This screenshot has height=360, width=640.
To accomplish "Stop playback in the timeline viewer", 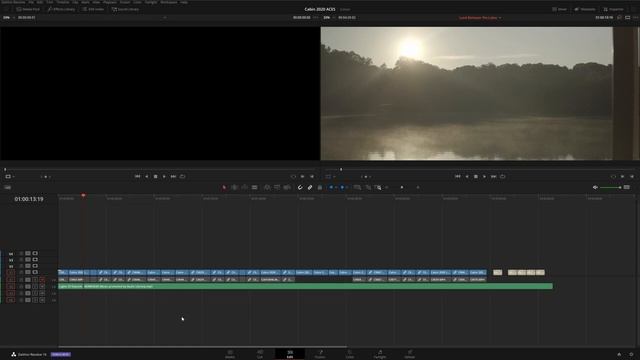I will (476, 177).
